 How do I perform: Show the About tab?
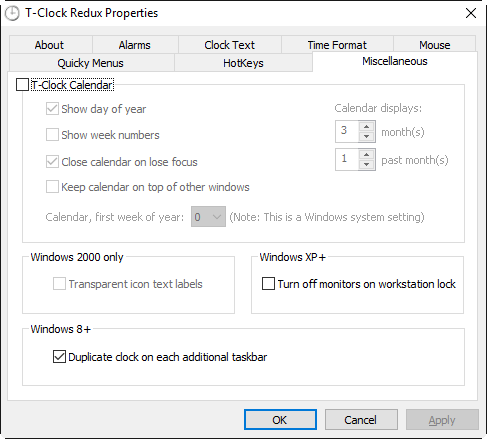[x=49, y=45]
